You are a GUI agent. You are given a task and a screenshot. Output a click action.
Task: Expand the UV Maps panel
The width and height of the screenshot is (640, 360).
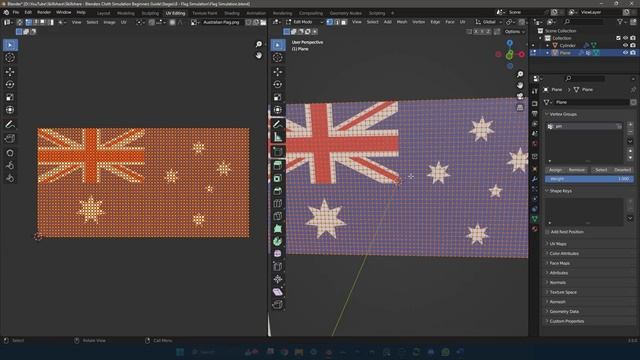(x=558, y=244)
